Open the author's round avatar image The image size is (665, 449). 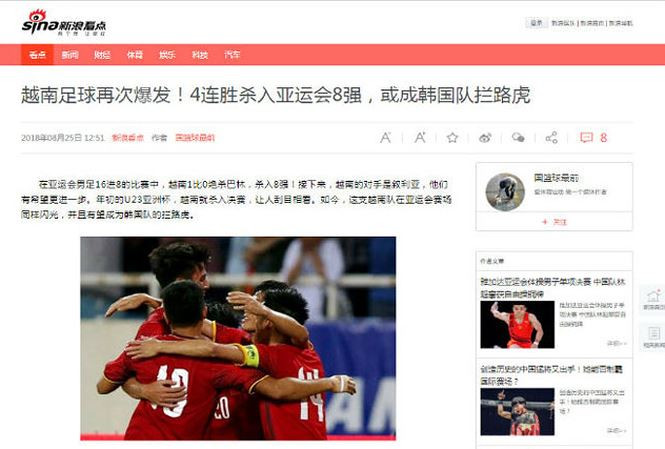505,192
